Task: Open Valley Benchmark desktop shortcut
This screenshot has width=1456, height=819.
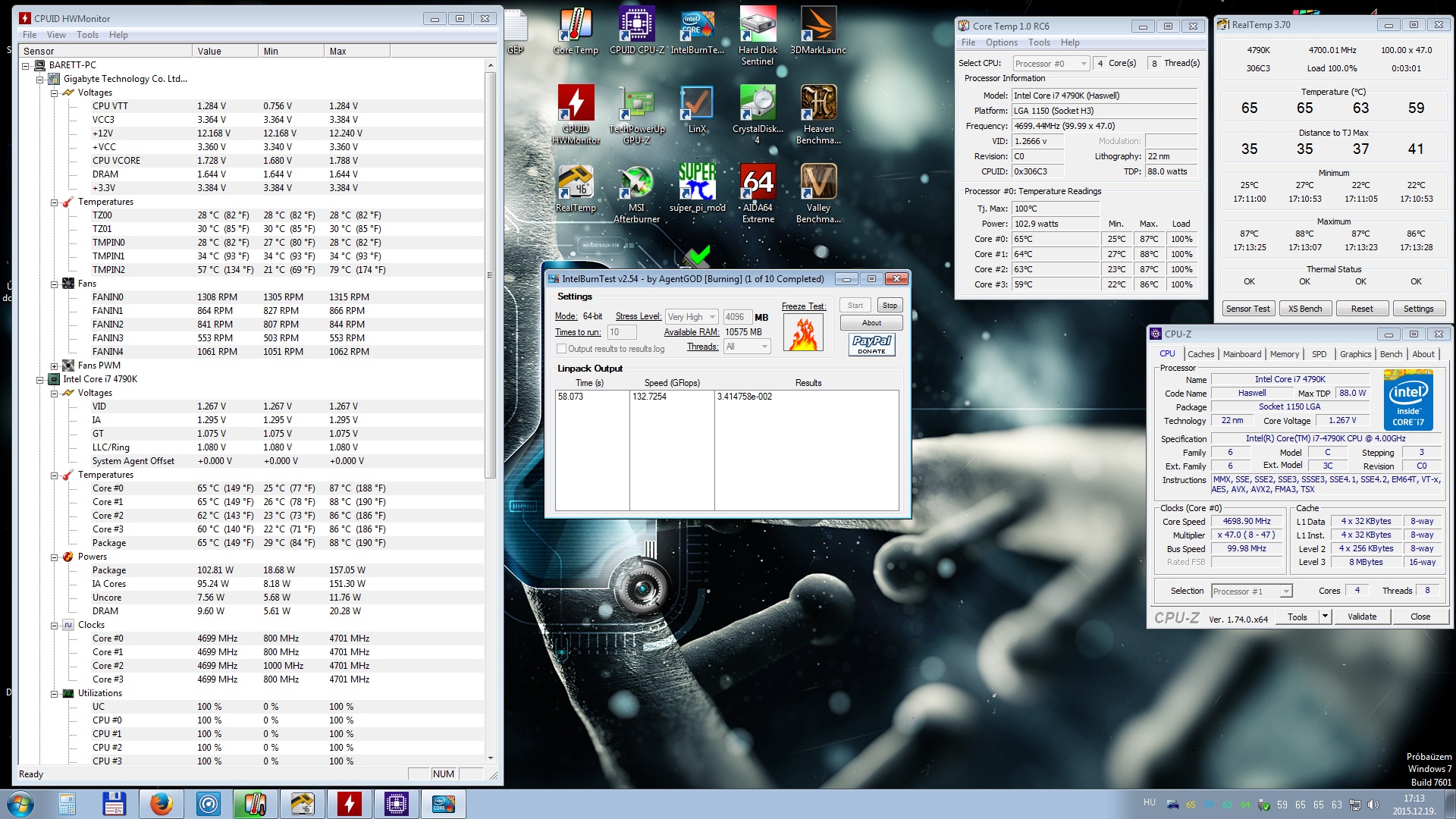Action: (x=818, y=193)
